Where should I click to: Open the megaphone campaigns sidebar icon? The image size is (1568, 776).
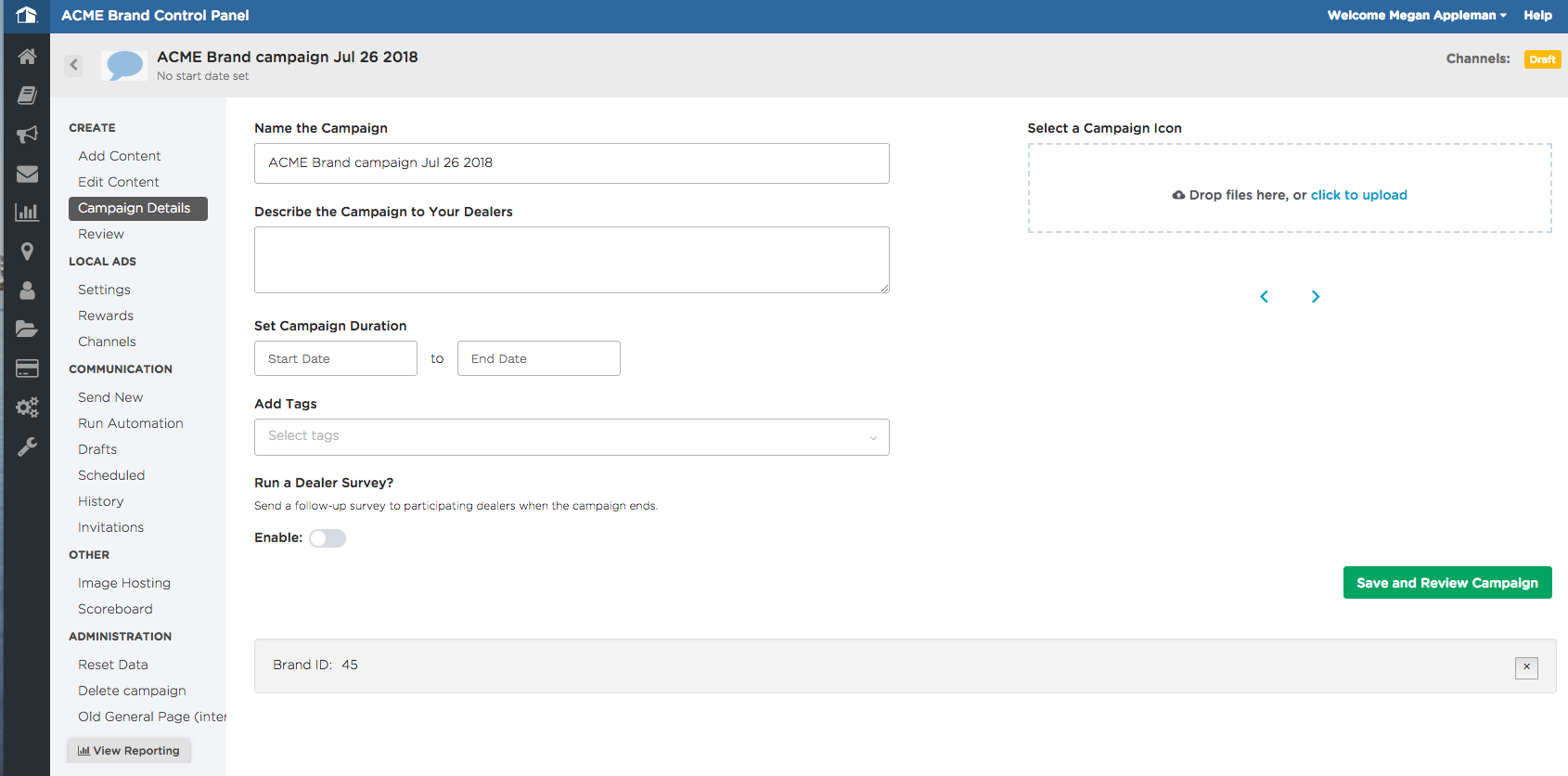point(27,134)
